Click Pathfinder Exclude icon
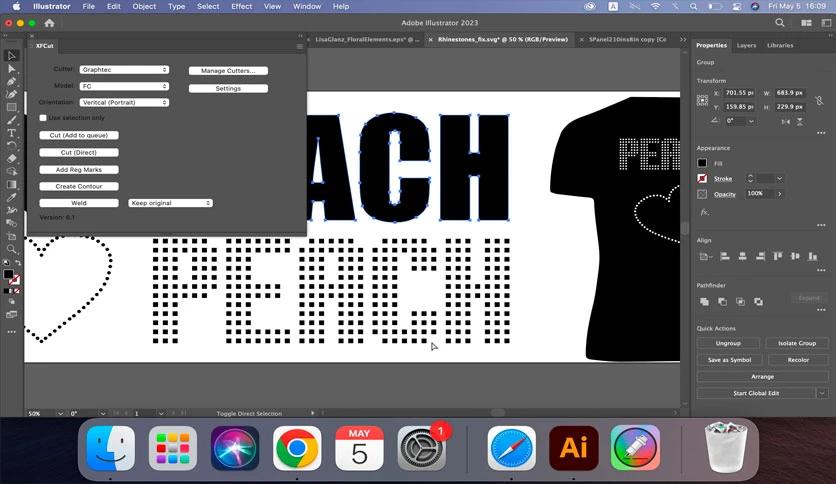This screenshot has height=484, width=836. pyautogui.click(x=758, y=302)
